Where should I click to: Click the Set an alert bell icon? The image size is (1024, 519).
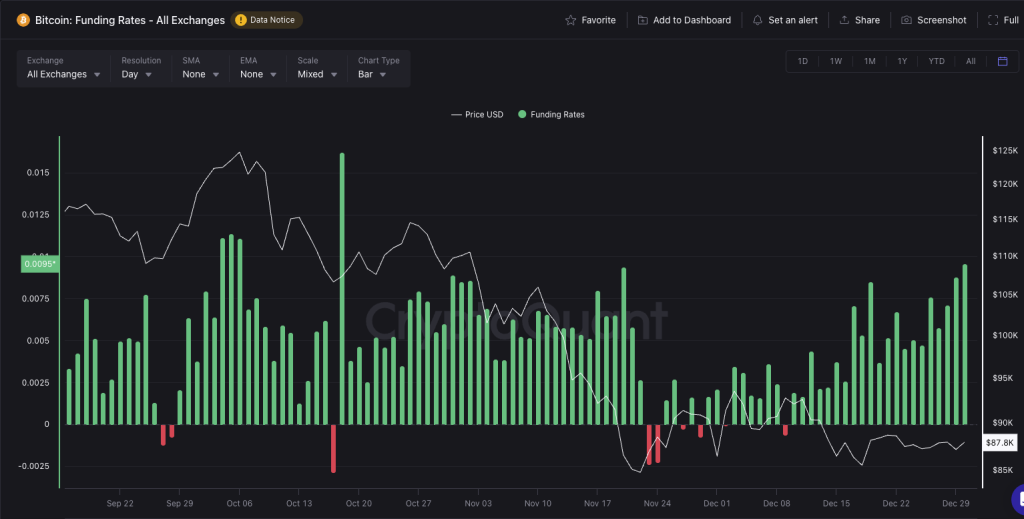point(758,20)
